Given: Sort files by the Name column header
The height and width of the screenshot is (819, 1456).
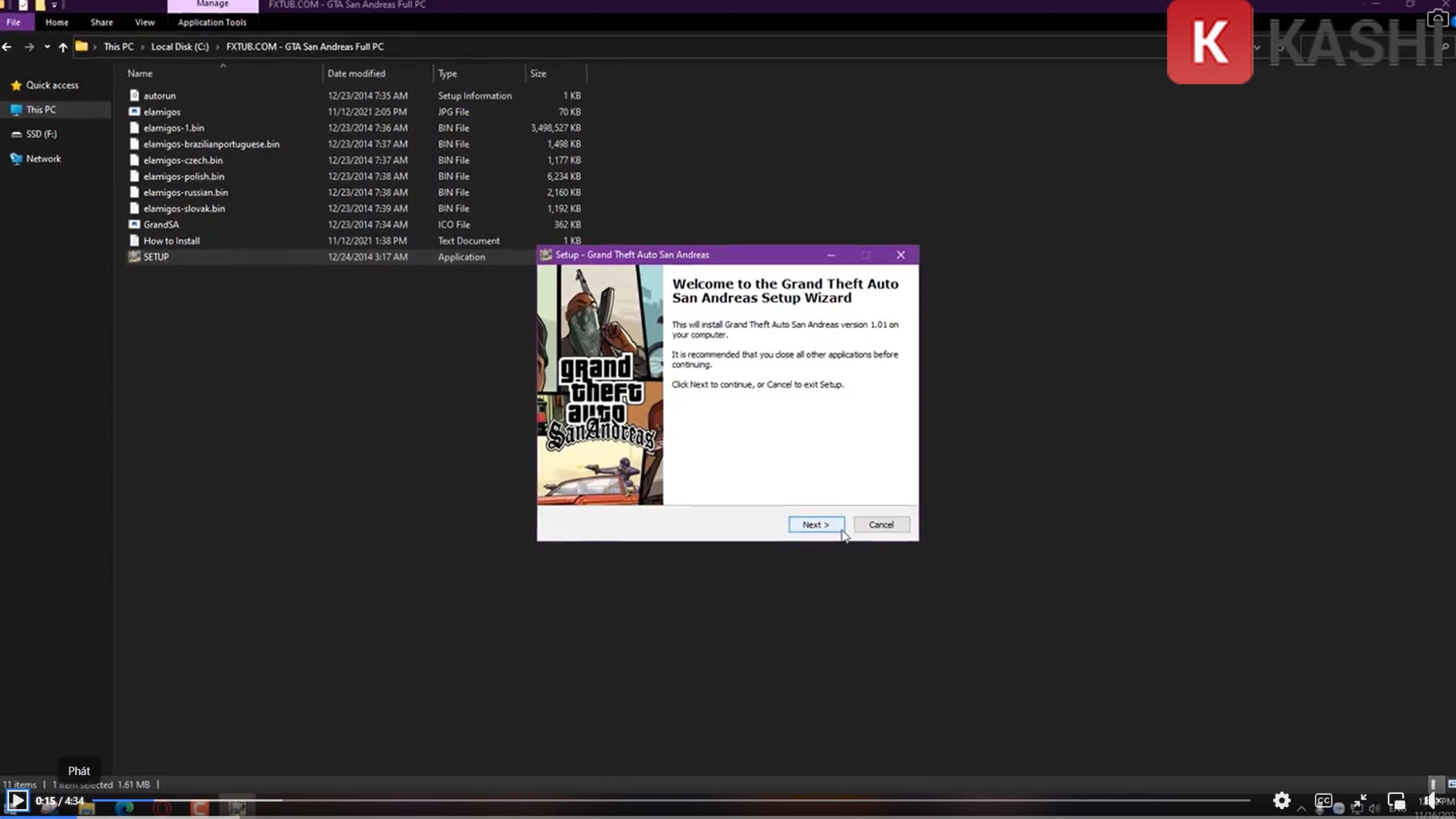Looking at the screenshot, I should click(x=140, y=73).
